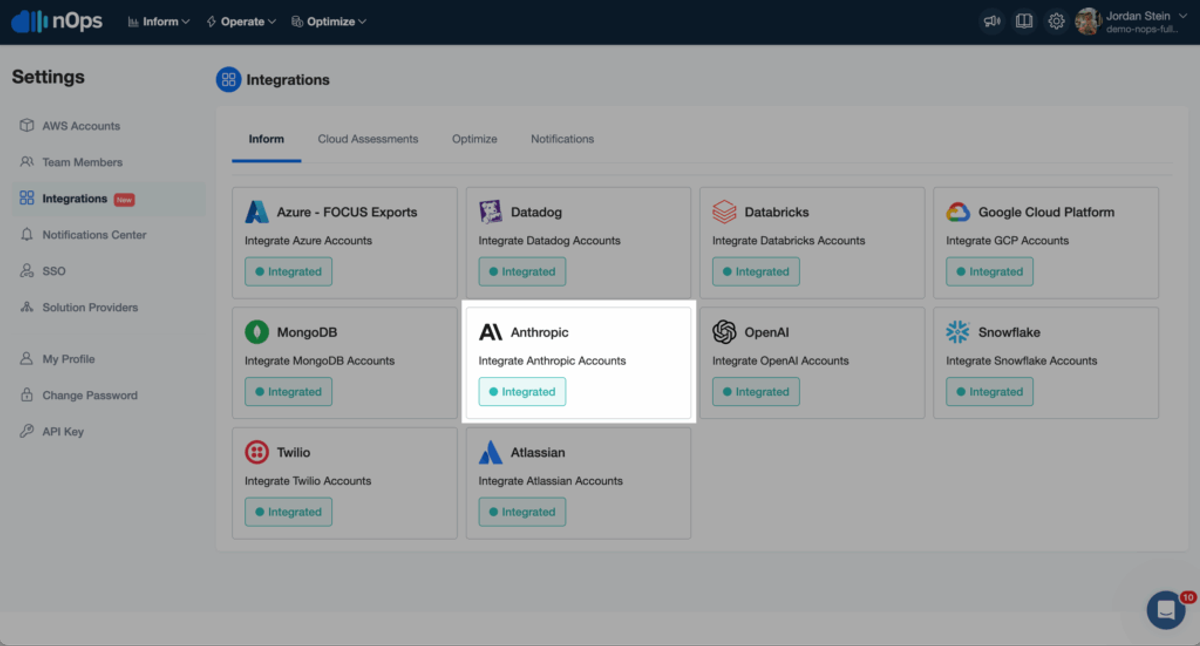Click the Snowflake logo icon
Image resolution: width=1200 pixels, height=646 pixels.
point(958,332)
